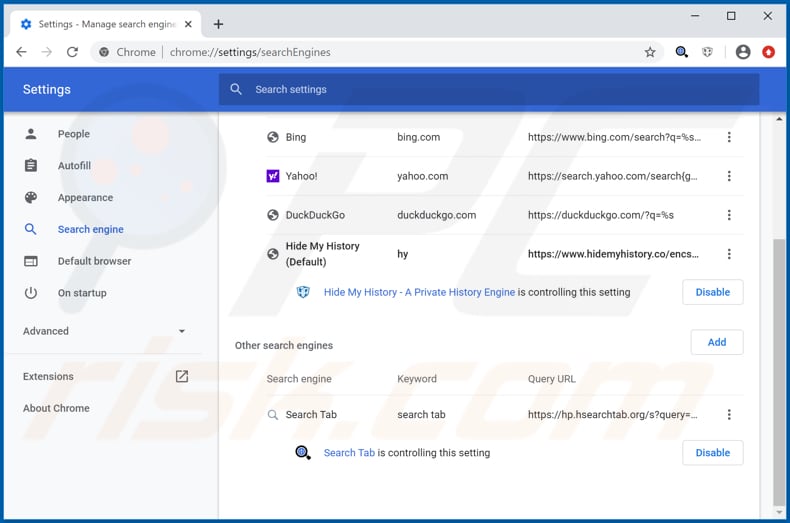Click the hp.hsearchtab.org query URL
This screenshot has height=523, width=790.
(x=613, y=415)
